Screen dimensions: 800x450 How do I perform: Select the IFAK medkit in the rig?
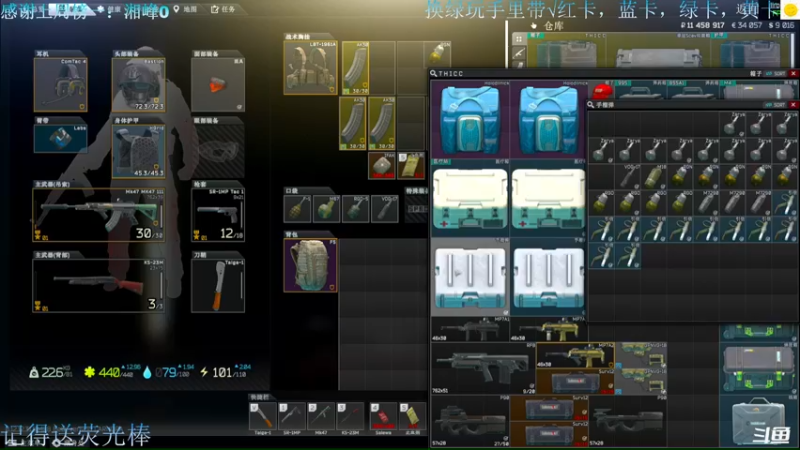tap(382, 165)
